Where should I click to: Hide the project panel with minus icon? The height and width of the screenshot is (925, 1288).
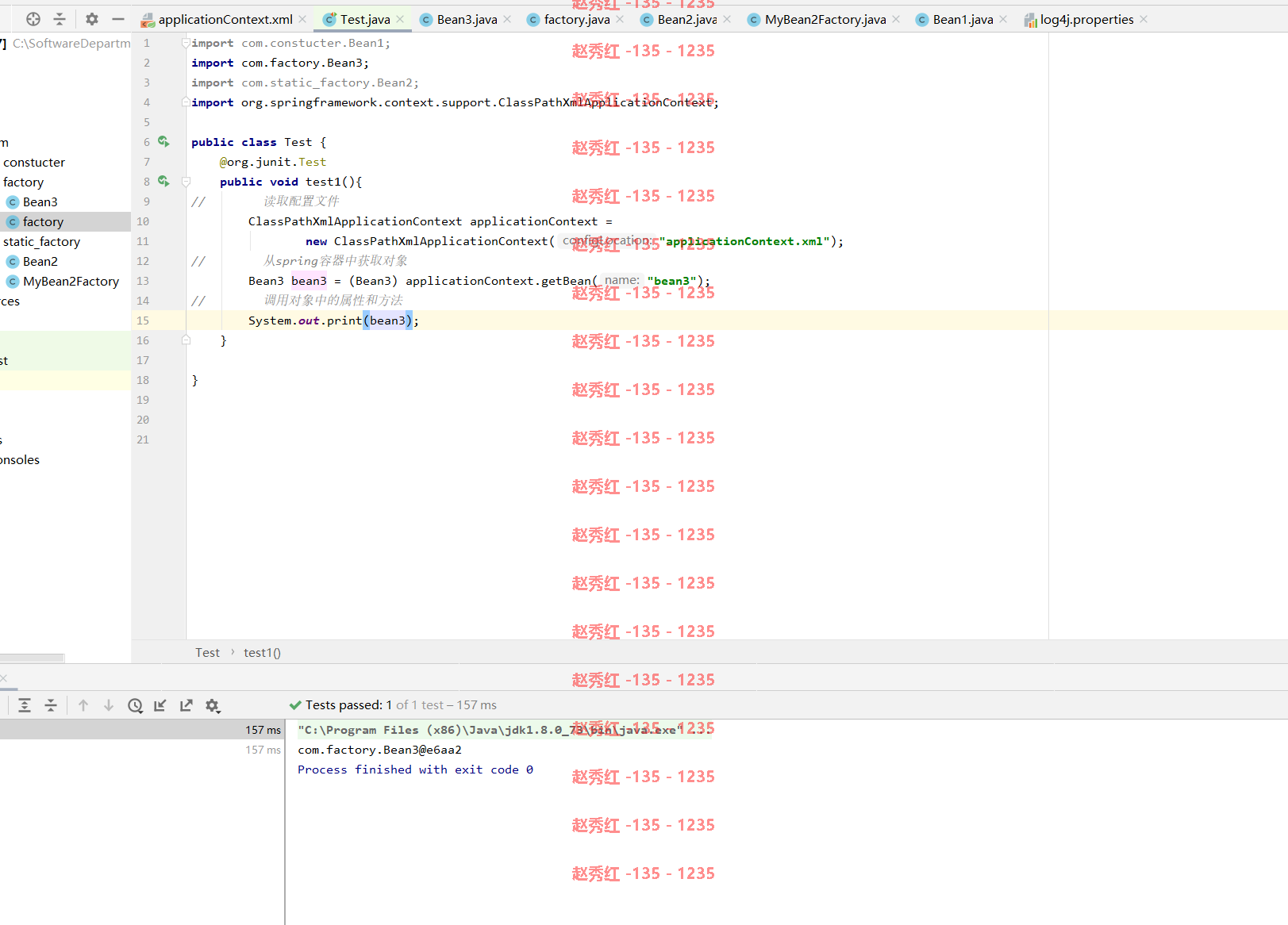point(118,19)
